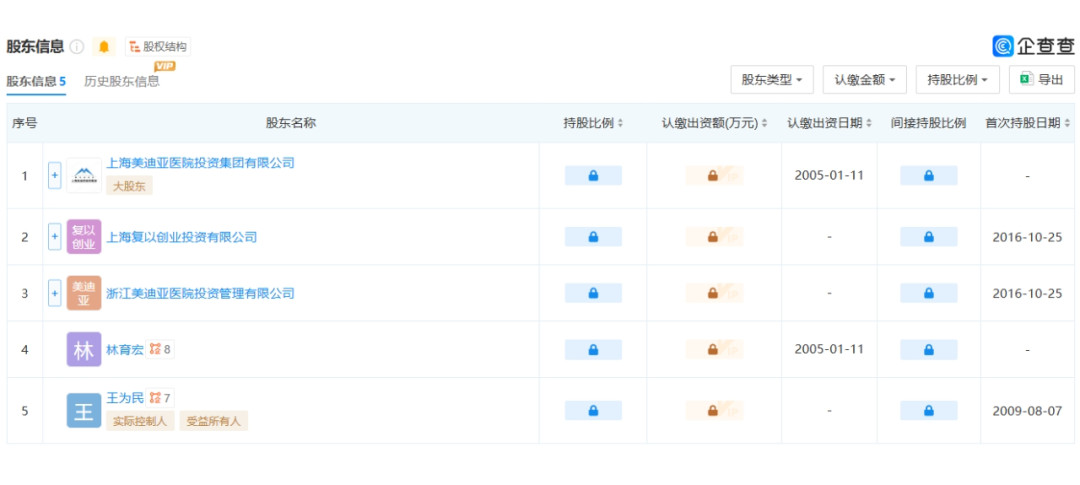Click the 林 purple avatar
The width and height of the screenshot is (1080, 485).
[84, 350]
